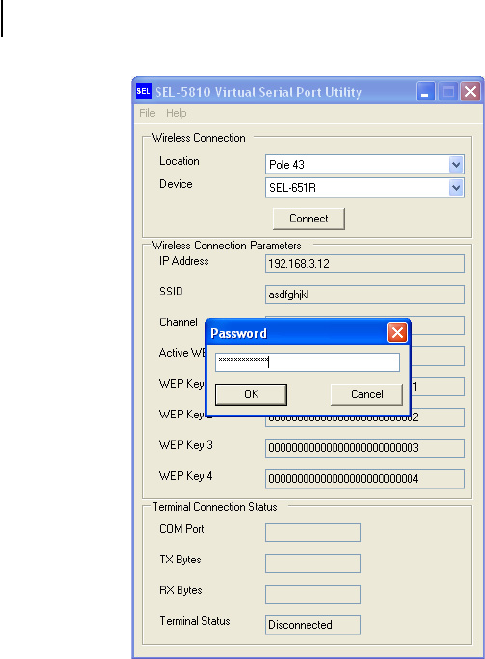
Task: Open the Help menu
Action: pyautogui.click(x=176, y=113)
